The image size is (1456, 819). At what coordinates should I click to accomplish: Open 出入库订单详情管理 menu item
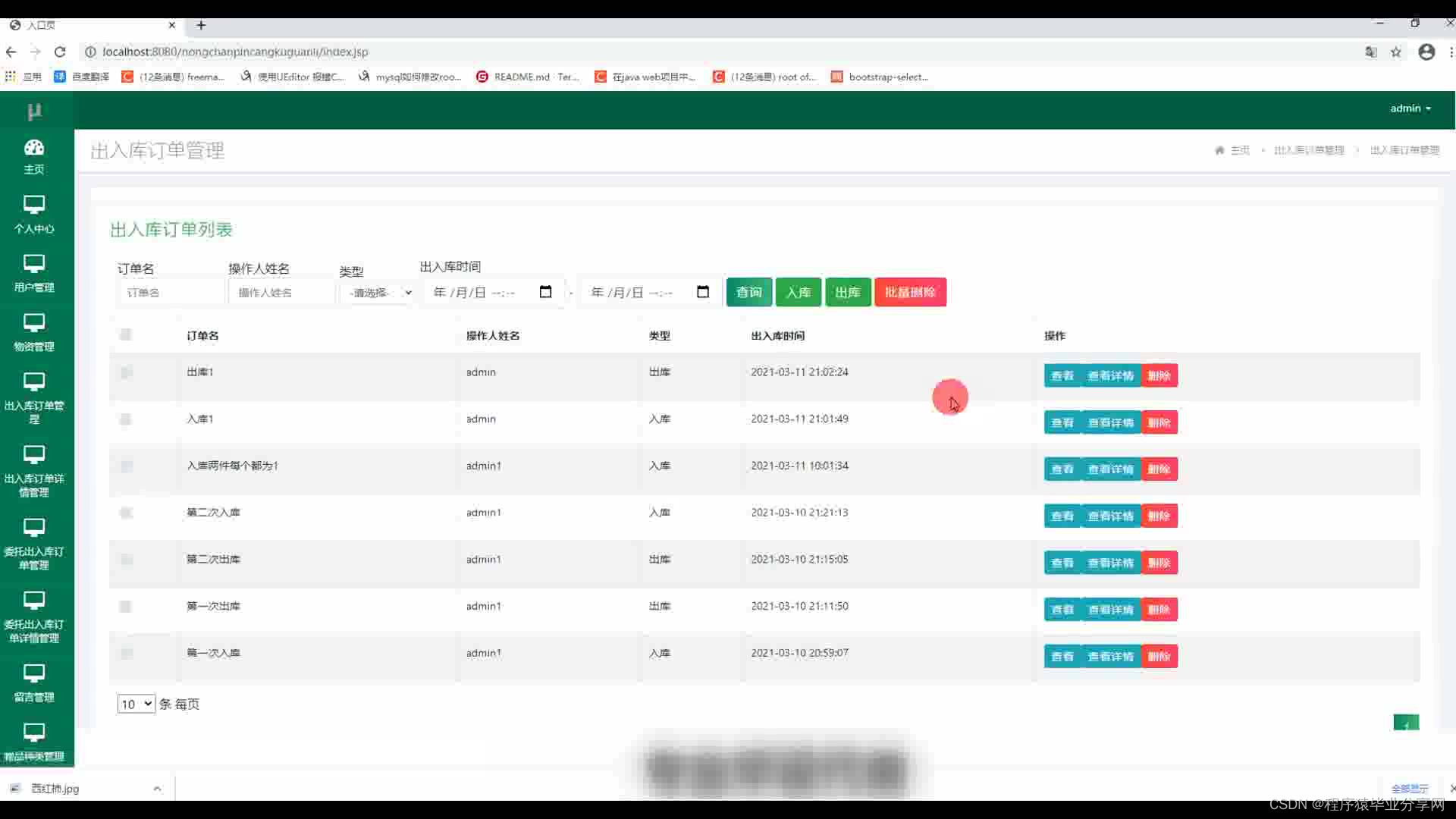pos(34,470)
